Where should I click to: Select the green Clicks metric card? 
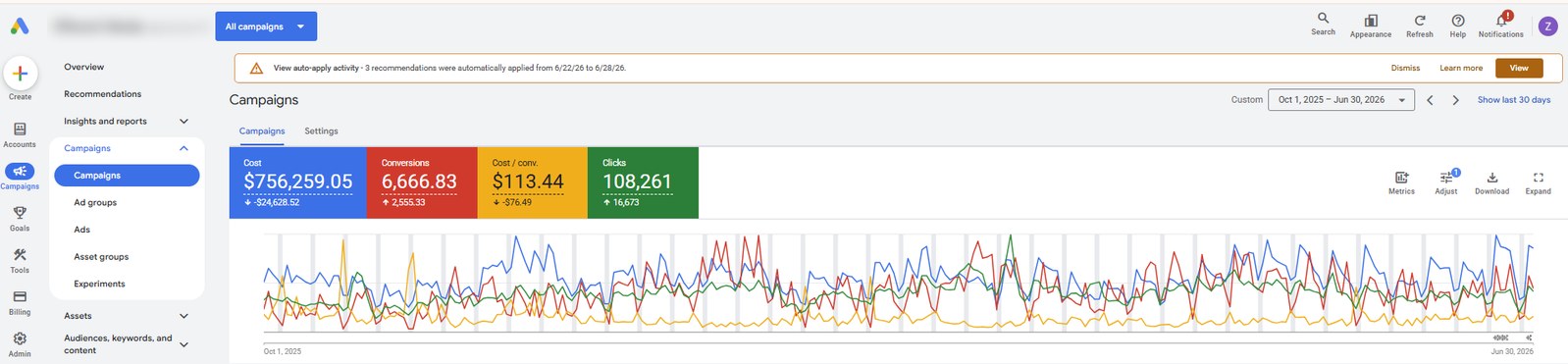click(x=643, y=182)
